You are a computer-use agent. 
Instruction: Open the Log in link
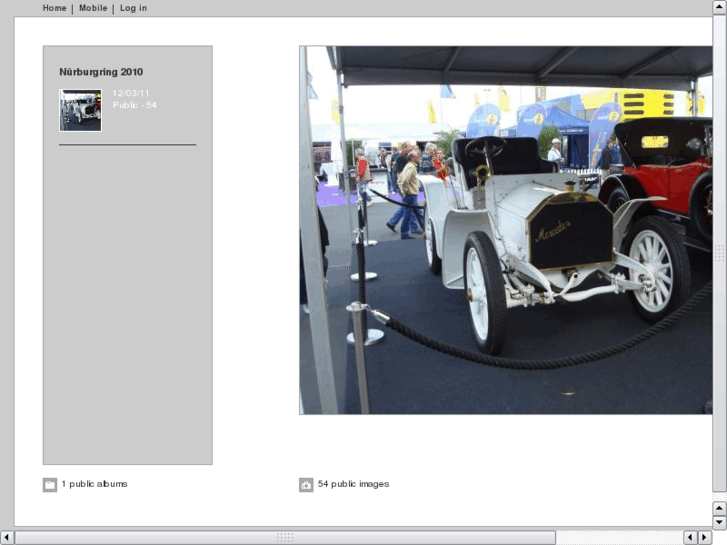133,8
